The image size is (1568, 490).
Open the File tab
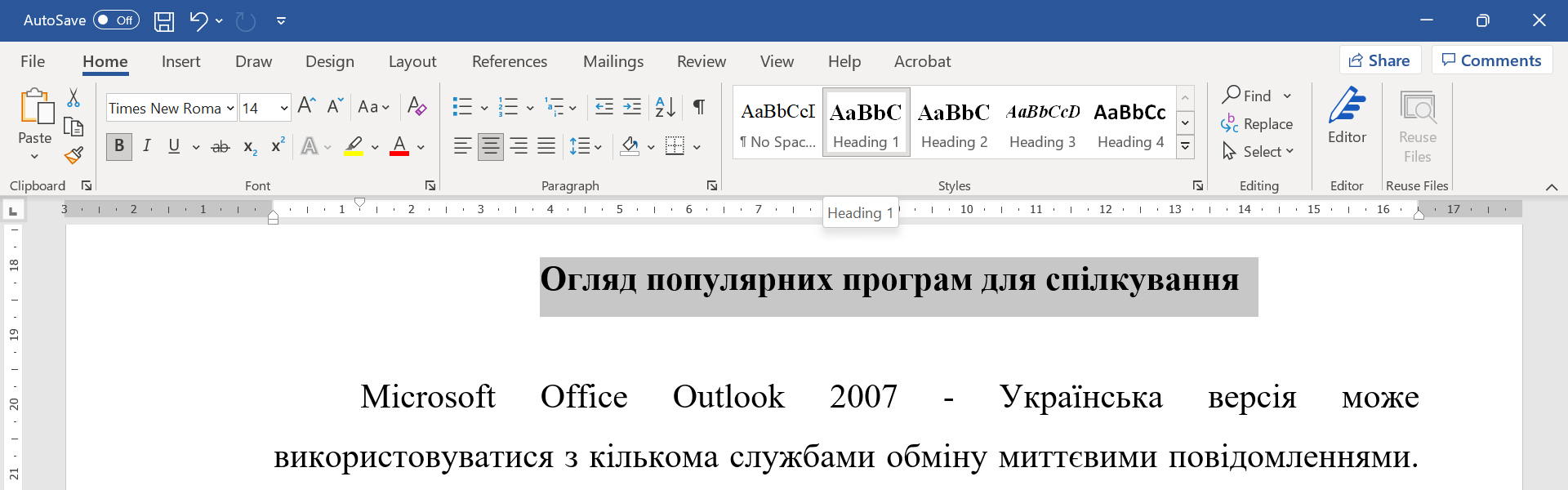pos(33,61)
